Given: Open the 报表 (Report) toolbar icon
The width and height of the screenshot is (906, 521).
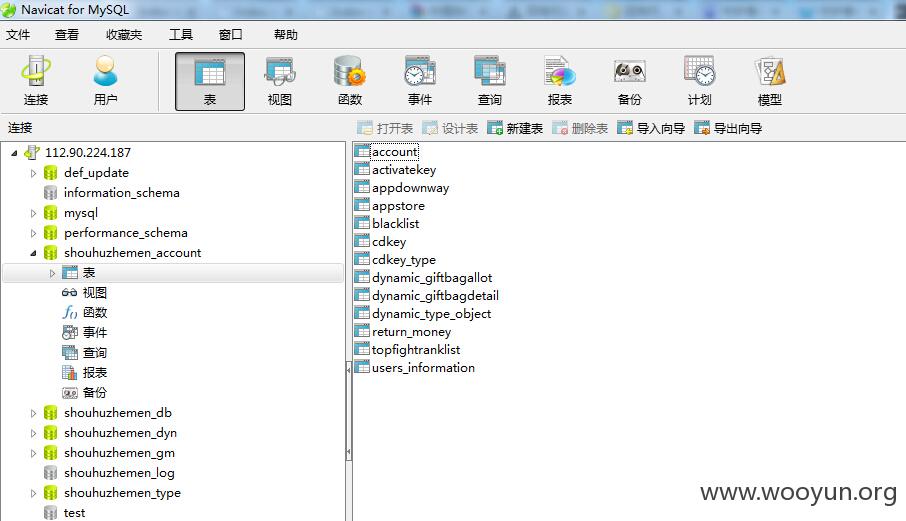Looking at the screenshot, I should (x=560, y=81).
